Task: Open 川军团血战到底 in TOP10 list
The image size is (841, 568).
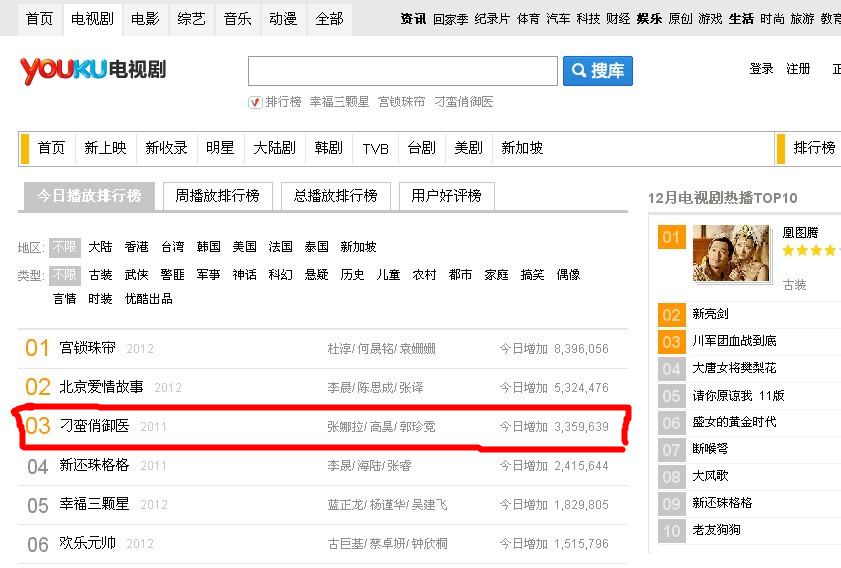Action: pos(734,341)
